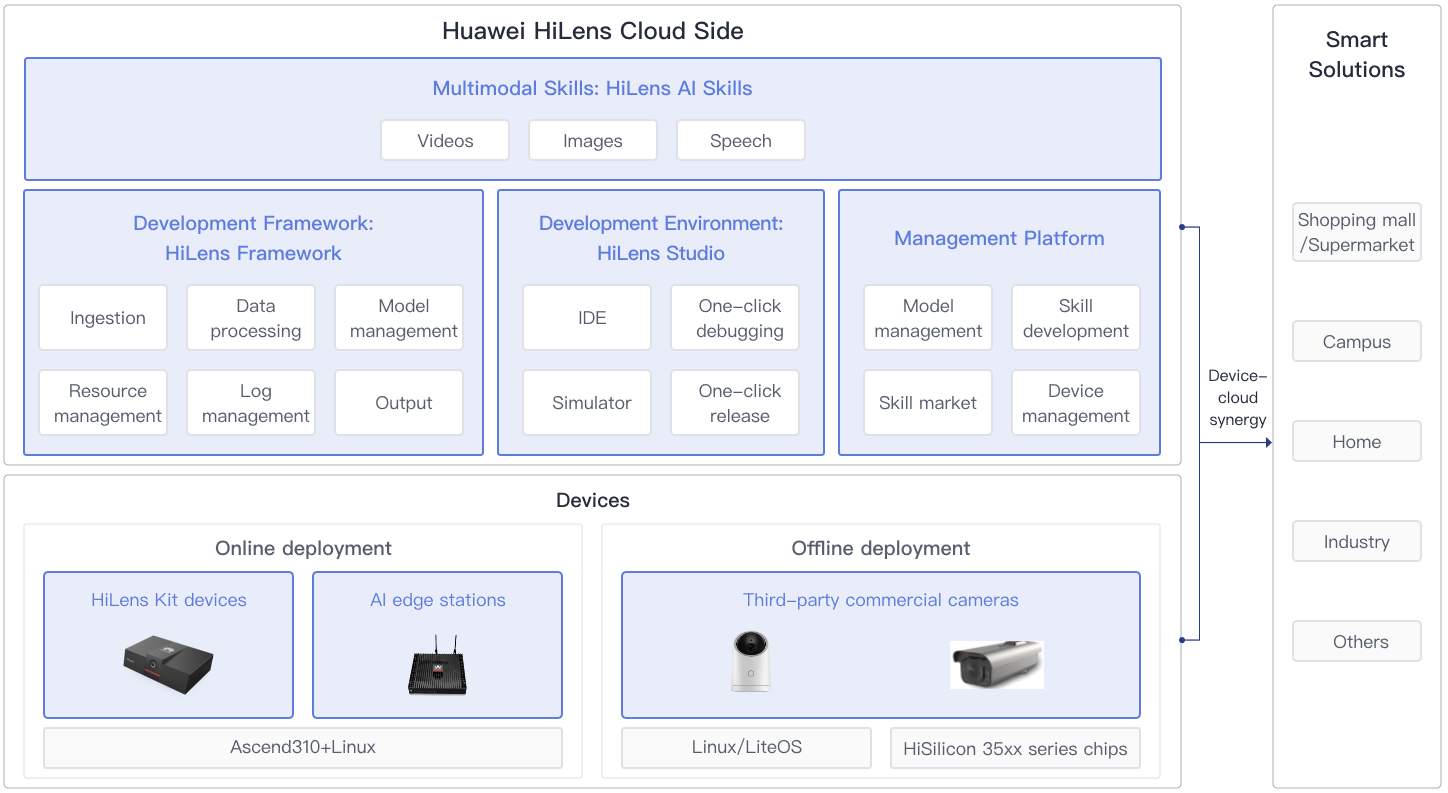The height and width of the screenshot is (793, 1448).
Task: Select the Speech skill box
Action: click(x=741, y=141)
